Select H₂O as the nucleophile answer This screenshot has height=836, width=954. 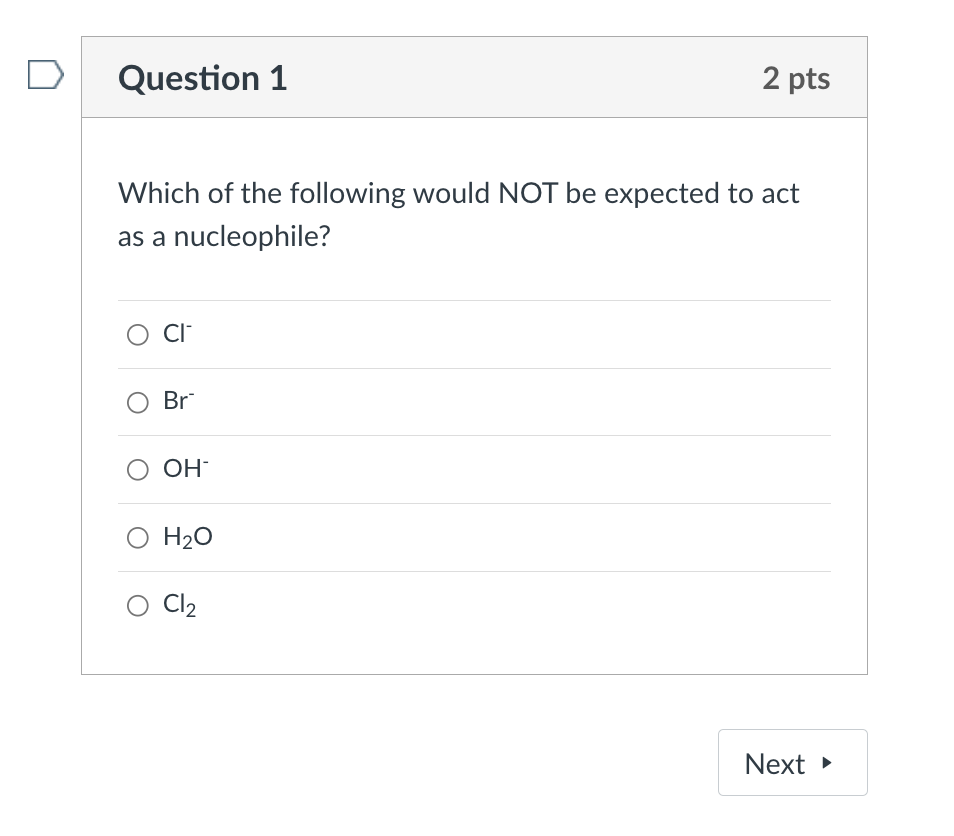coord(138,538)
